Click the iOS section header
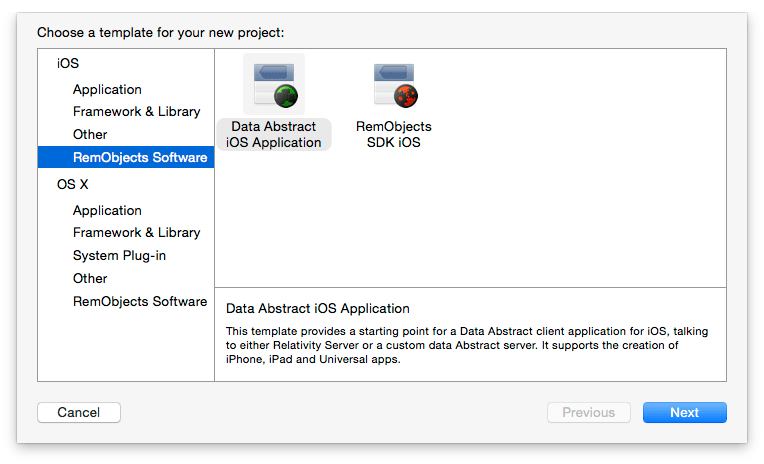Screen dimensions: 764x464 click(68, 63)
